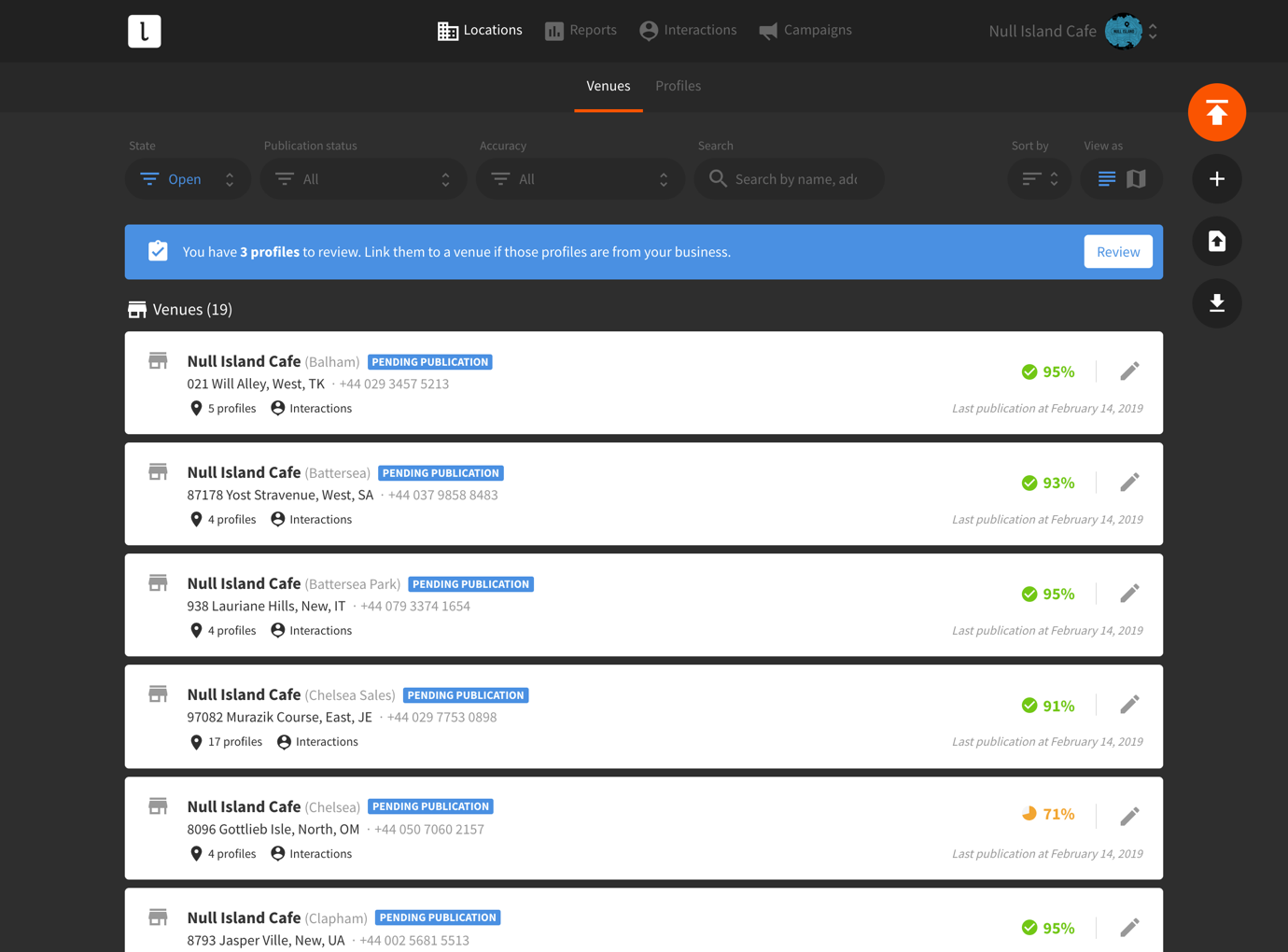Edit the Balham venue with pencil icon
1288x952 pixels.
point(1129,371)
